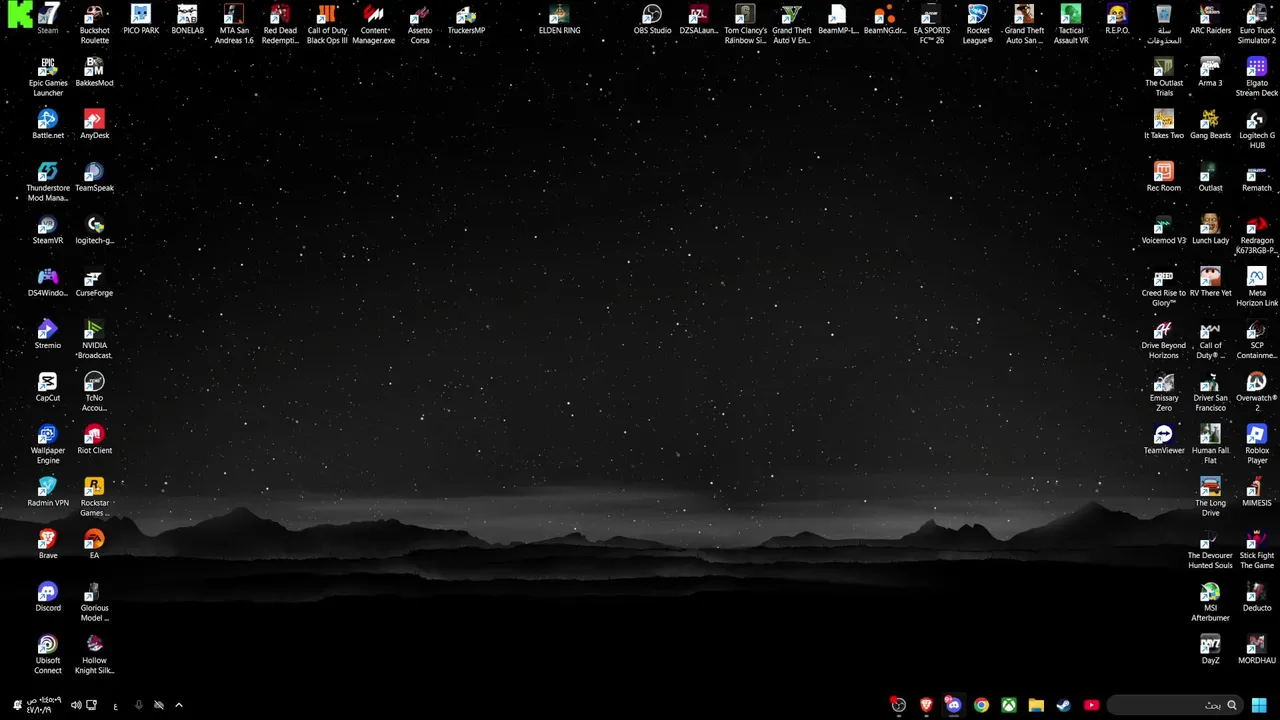Open the It Takes Two shortcut
Image resolution: width=1280 pixels, height=720 pixels.
1164,124
